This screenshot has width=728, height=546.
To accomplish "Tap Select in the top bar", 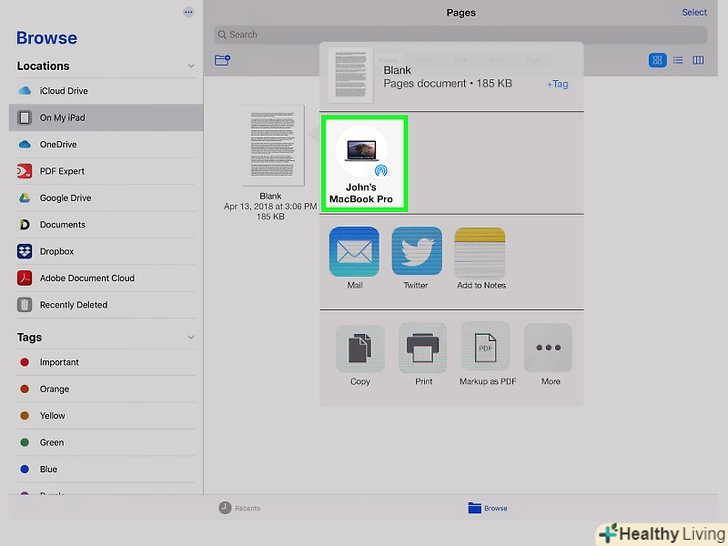I will tap(694, 13).
